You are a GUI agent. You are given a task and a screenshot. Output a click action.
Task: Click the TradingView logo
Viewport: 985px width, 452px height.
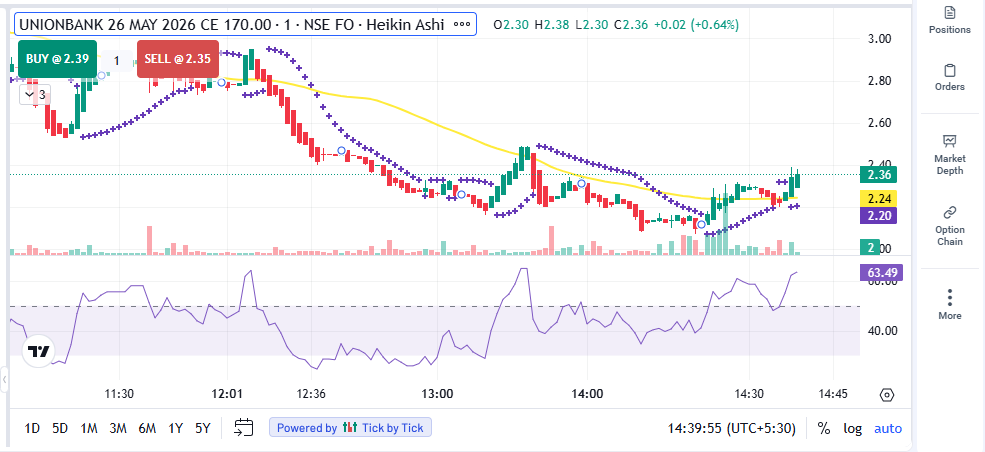(x=39, y=352)
